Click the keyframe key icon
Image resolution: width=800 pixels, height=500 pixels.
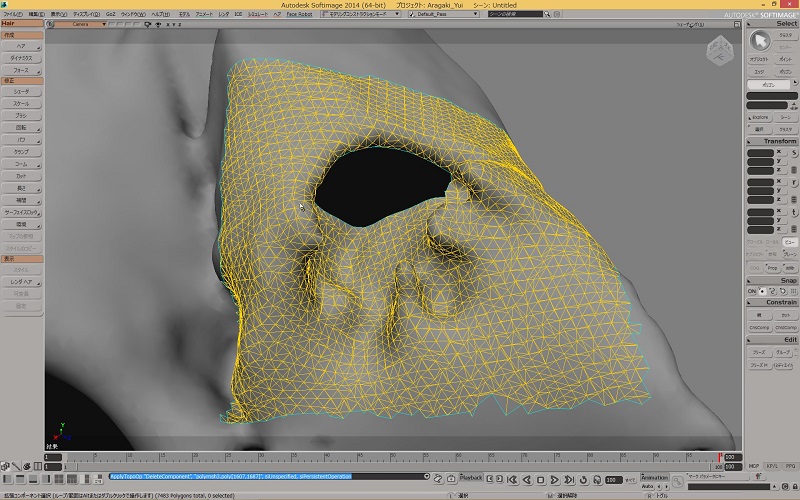677,481
